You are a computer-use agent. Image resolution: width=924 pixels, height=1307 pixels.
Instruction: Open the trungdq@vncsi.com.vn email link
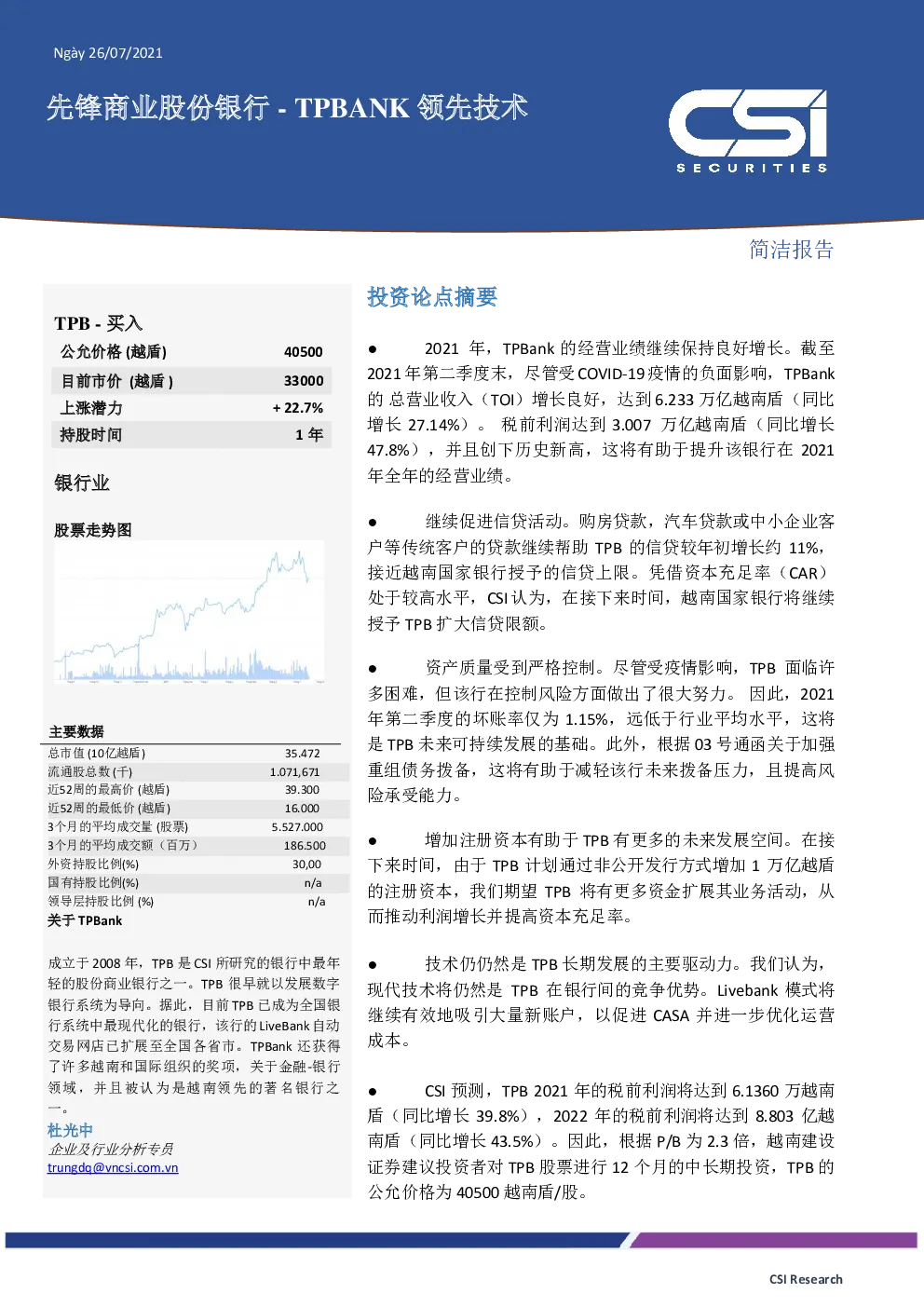coord(113,1167)
